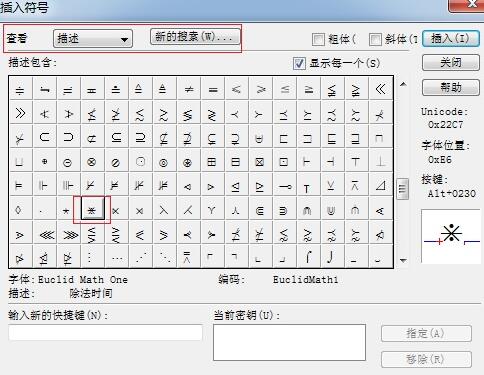Select the circled times (⊗) symbol
This screenshot has height=375, width=484.
tap(92, 162)
